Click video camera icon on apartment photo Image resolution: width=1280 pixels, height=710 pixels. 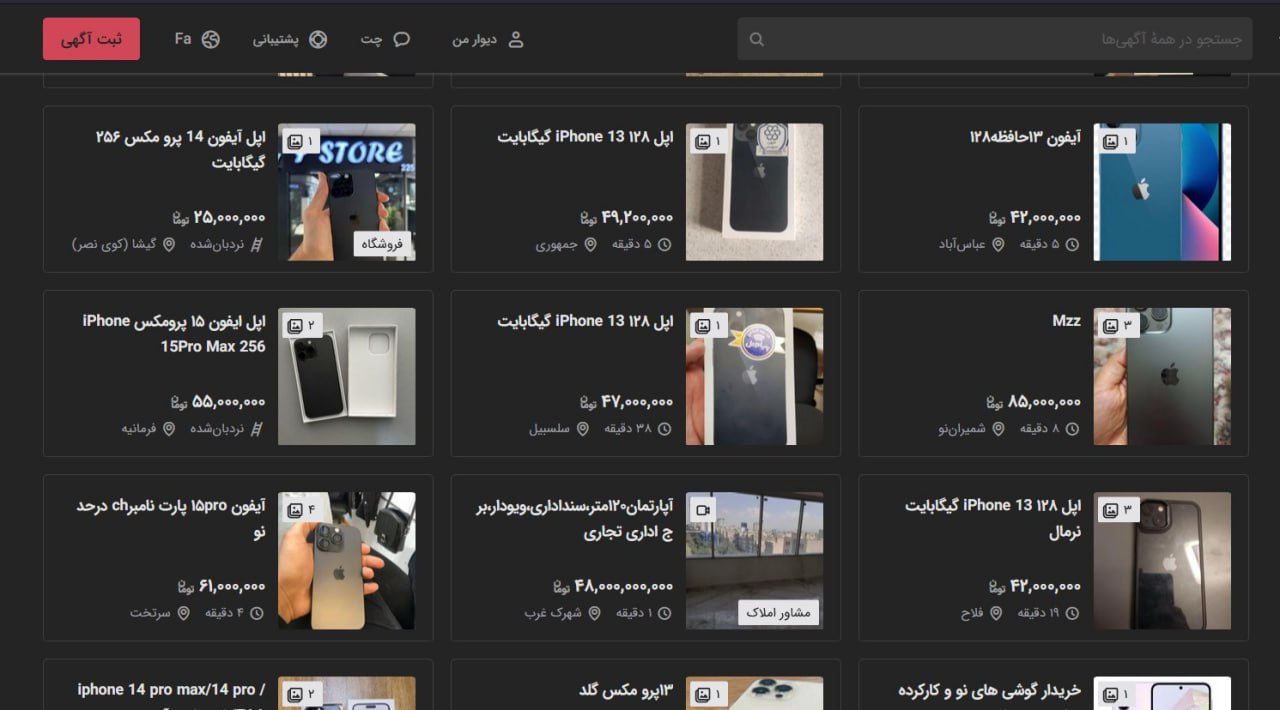click(703, 510)
